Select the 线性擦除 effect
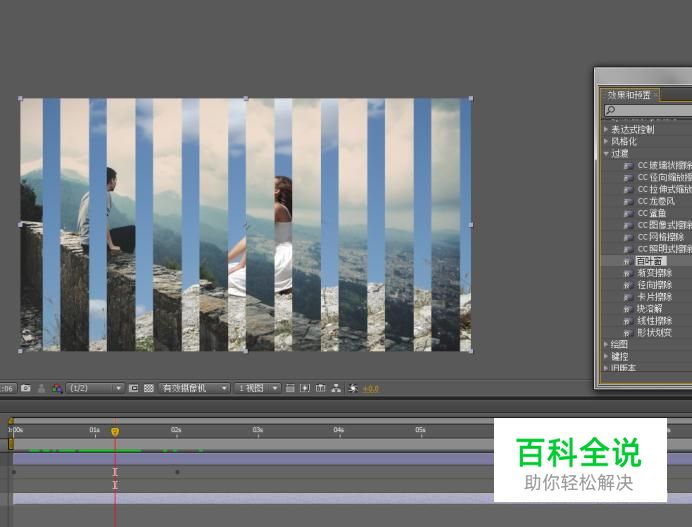 [x=654, y=320]
